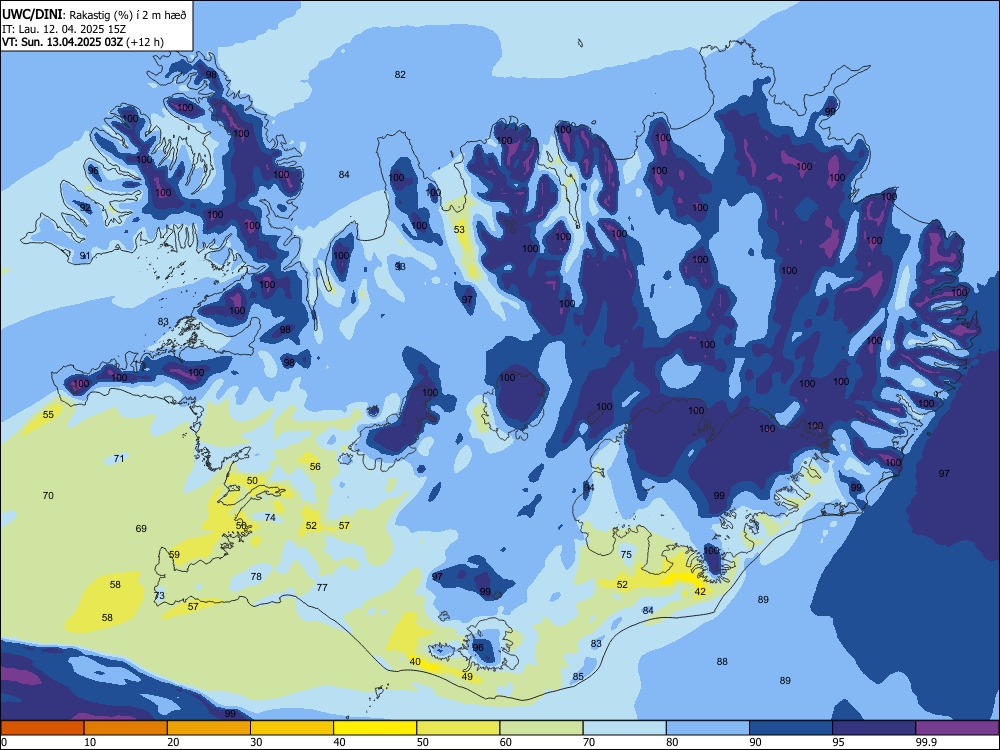Viewport: 1000px width, 750px height.
Task: Click the 'VT: Sun. 13.04.2025 03Z (+12 h)' line
Action: coord(83,42)
